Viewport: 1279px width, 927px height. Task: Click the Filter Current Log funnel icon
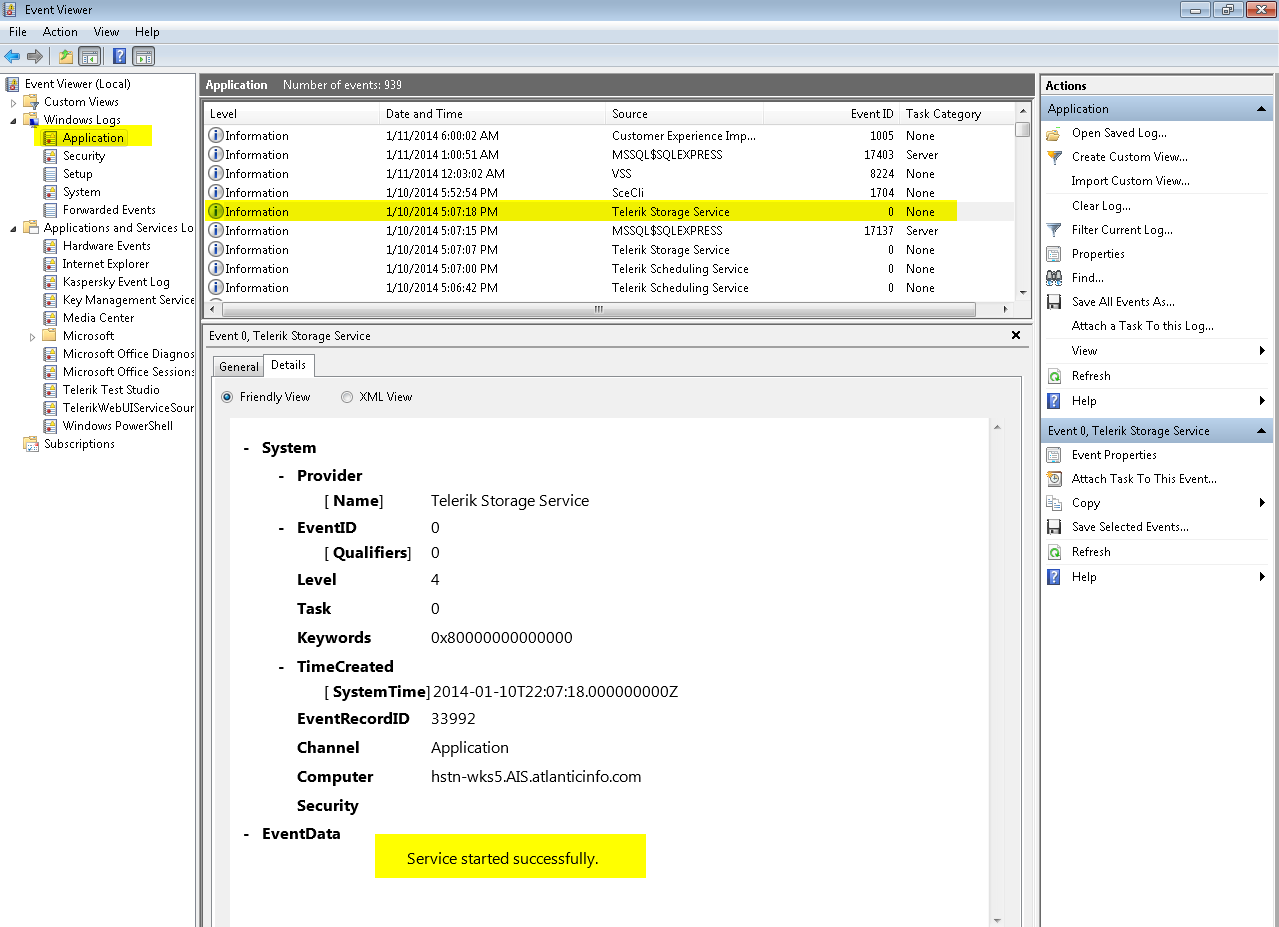click(1054, 230)
